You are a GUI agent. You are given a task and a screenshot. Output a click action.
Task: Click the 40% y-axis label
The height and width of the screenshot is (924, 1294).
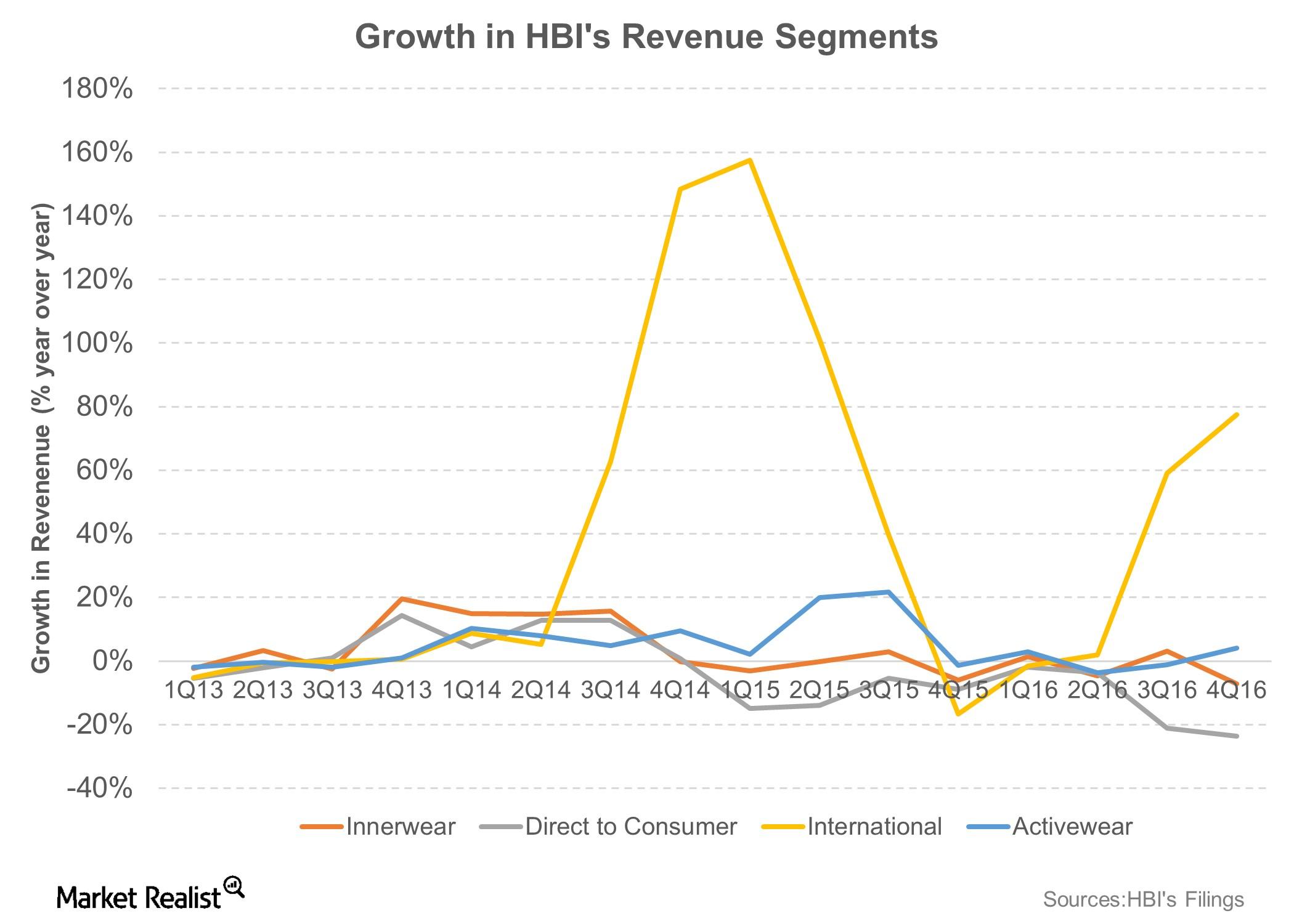pos(104,534)
